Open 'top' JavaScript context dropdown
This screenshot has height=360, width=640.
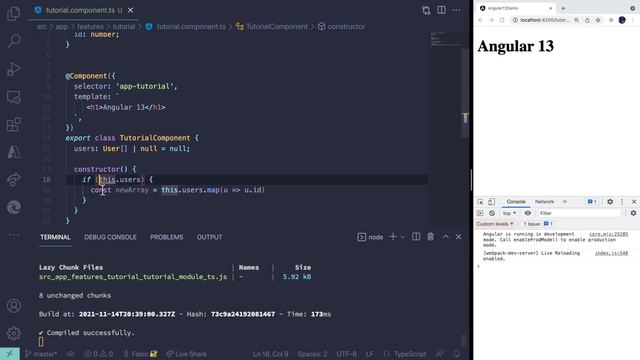click(x=509, y=213)
